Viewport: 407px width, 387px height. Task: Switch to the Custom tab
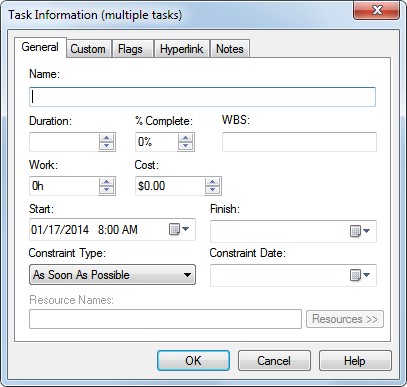tap(88, 49)
